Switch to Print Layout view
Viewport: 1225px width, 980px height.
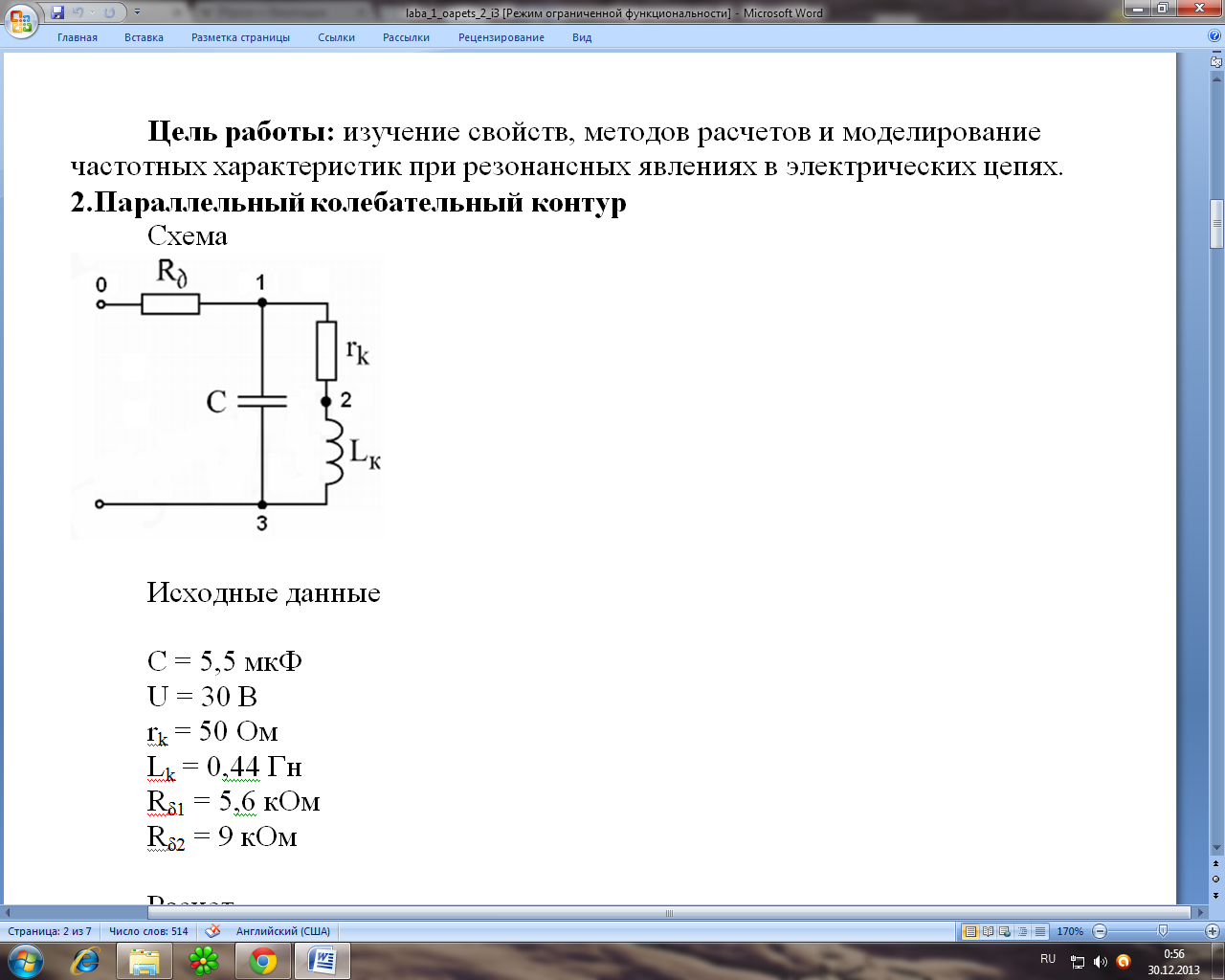(970, 931)
